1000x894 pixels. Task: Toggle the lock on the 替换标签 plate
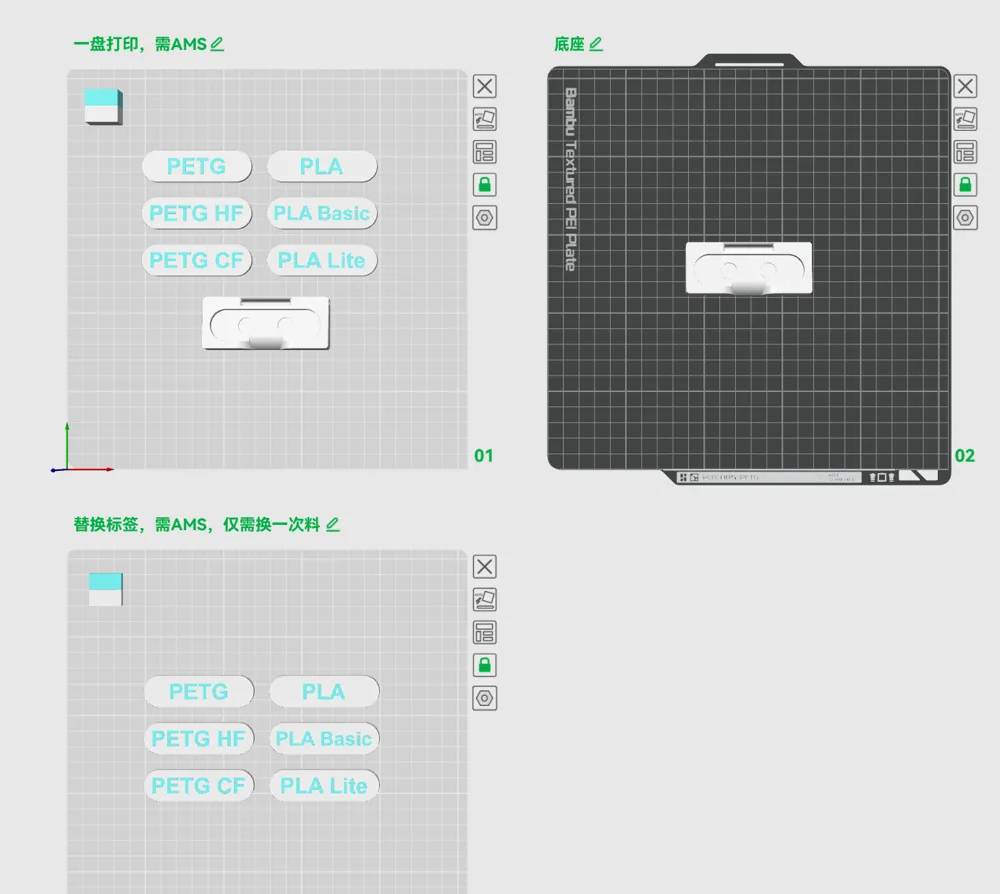[x=485, y=665]
